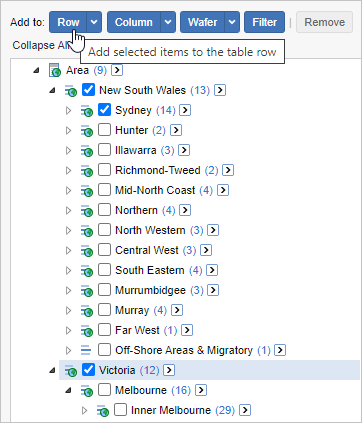This screenshot has height=423, width=362.
Task: Click the arrow button next to New South Wales
Action: [x=220, y=90]
